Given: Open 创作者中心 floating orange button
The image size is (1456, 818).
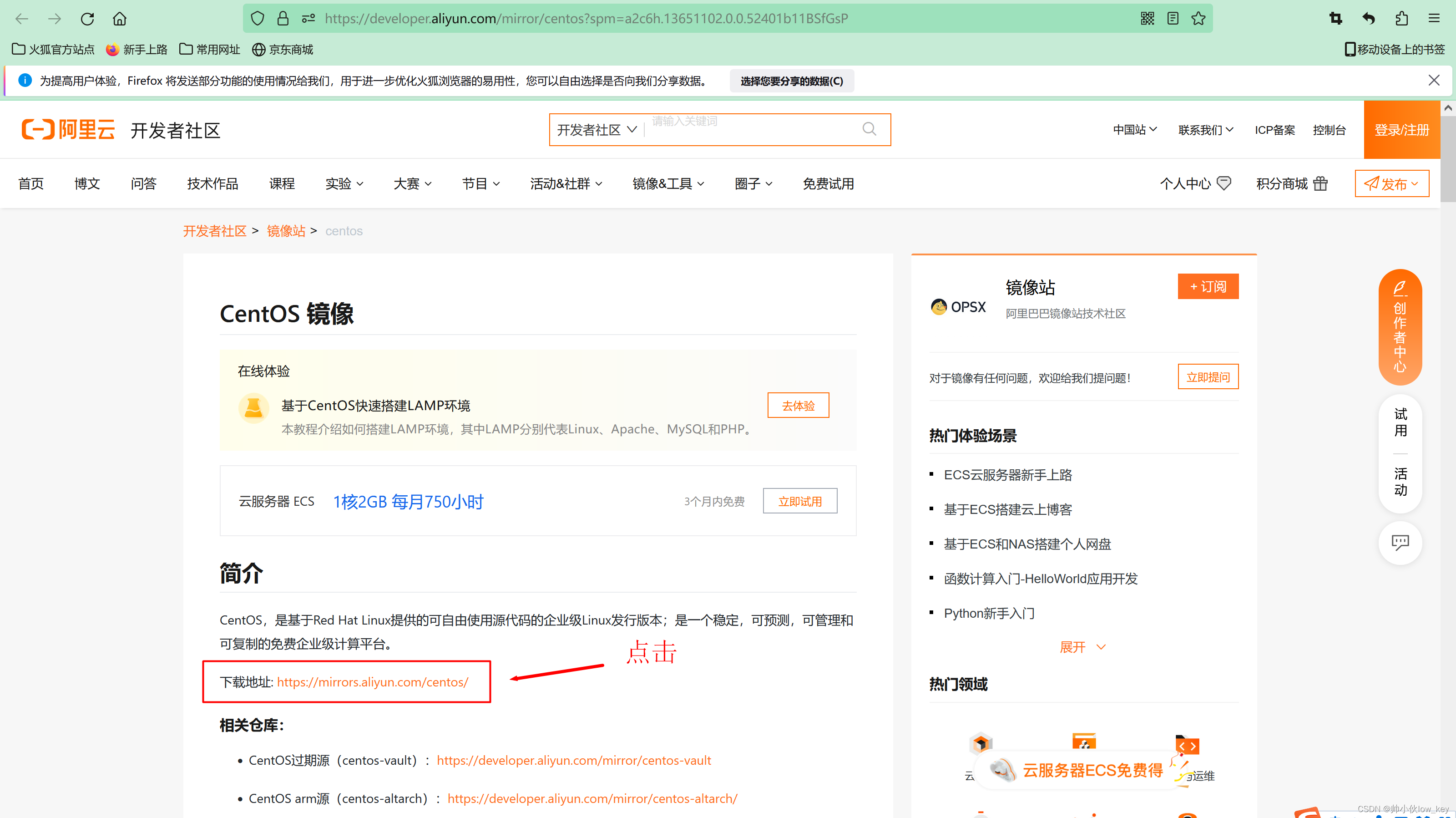Looking at the screenshot, I should 1400,327.
